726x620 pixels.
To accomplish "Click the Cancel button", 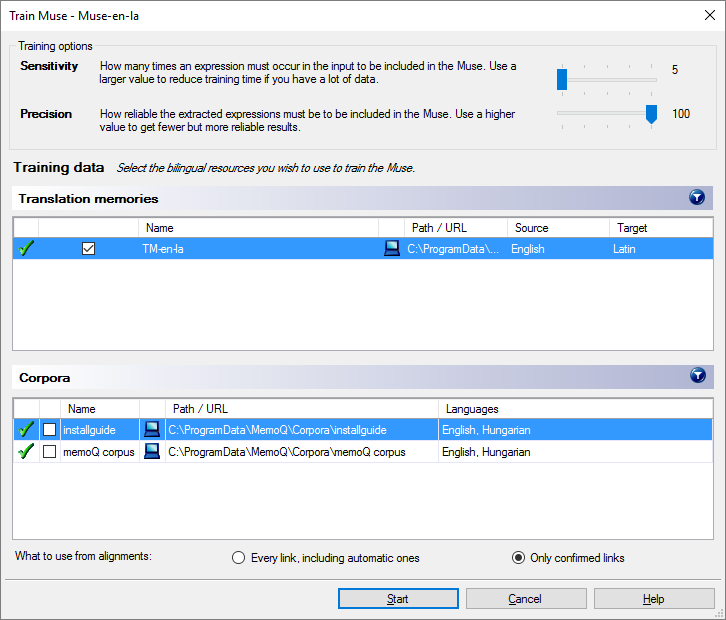I will [x=525, y=599].
